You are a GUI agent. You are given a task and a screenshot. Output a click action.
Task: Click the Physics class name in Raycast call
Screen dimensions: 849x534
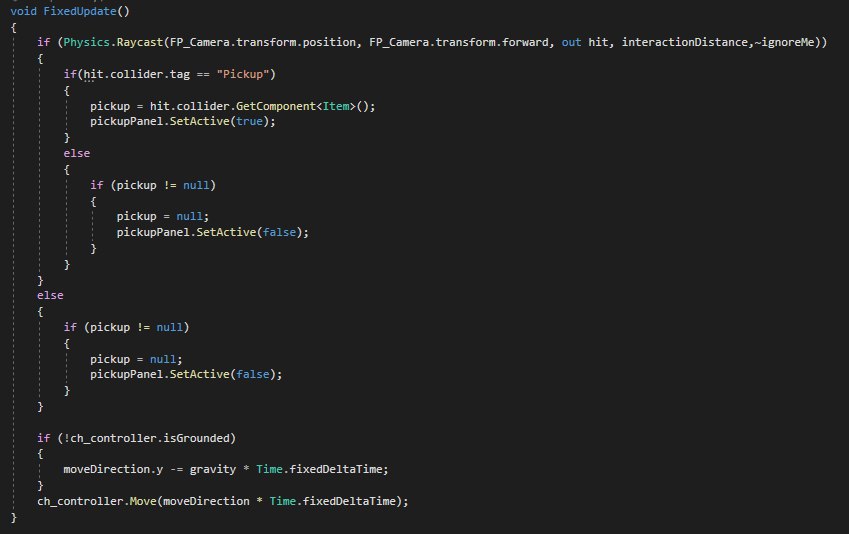(86, 42)
